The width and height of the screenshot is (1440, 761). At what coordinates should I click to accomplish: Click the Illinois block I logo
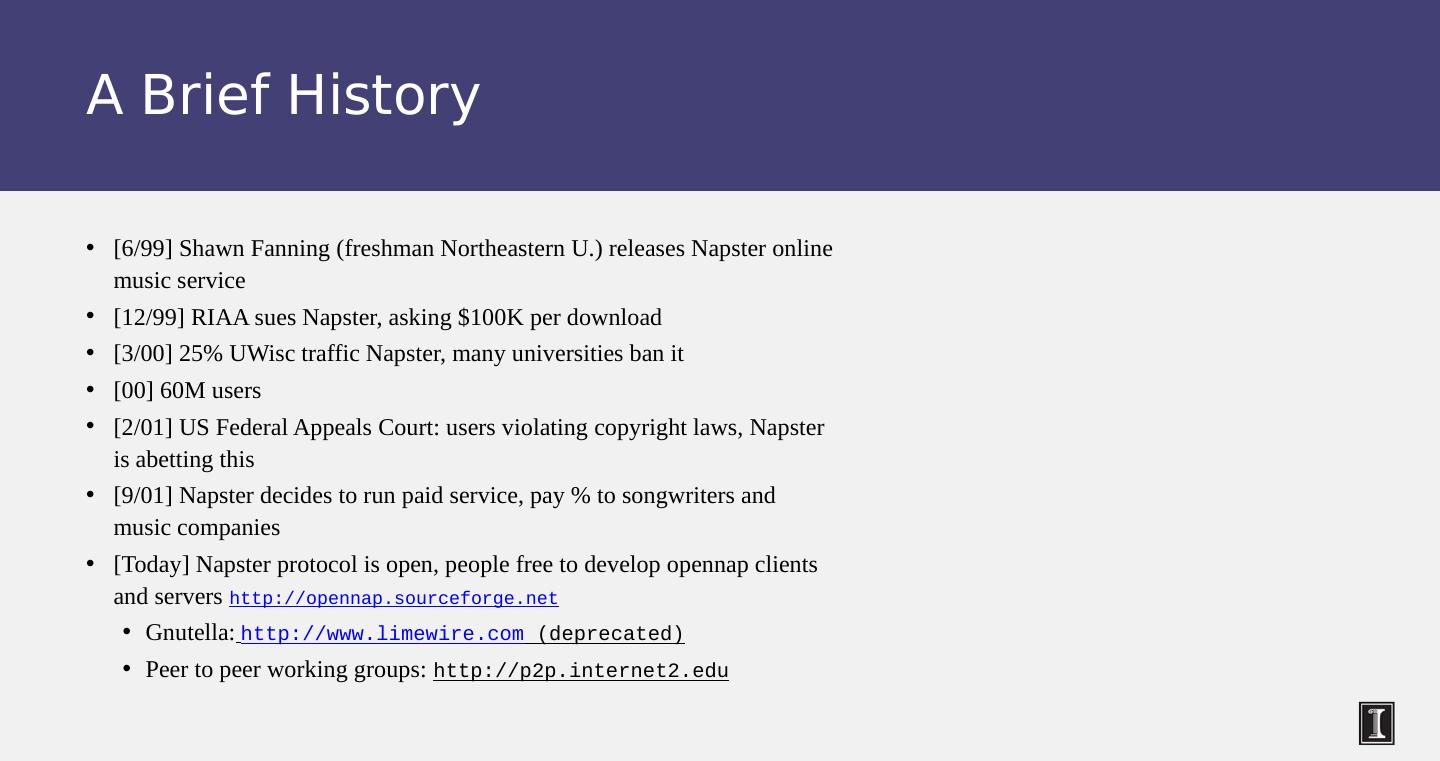pos(1376,723)
